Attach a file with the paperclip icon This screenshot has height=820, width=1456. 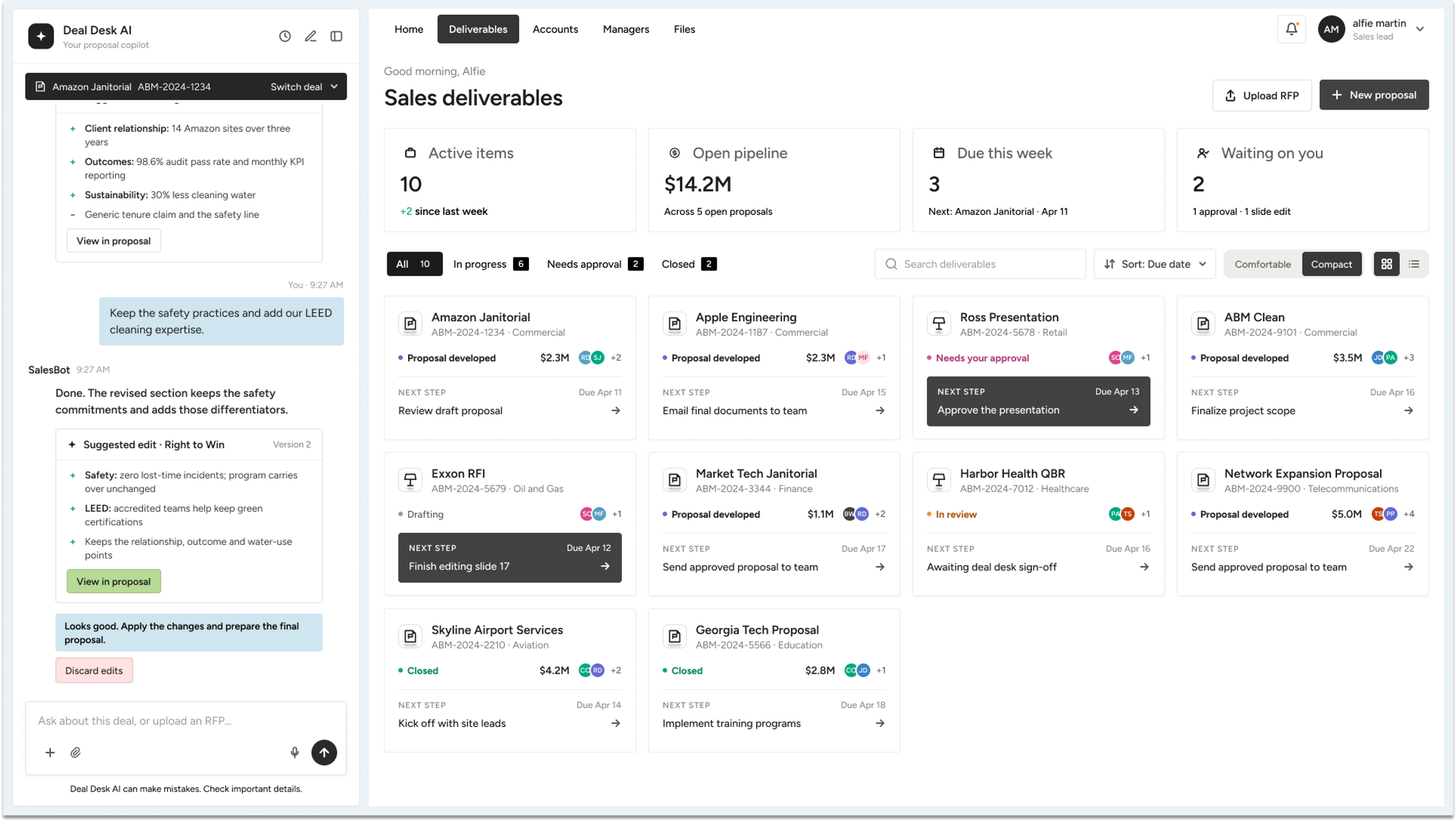tap(75, 752)
